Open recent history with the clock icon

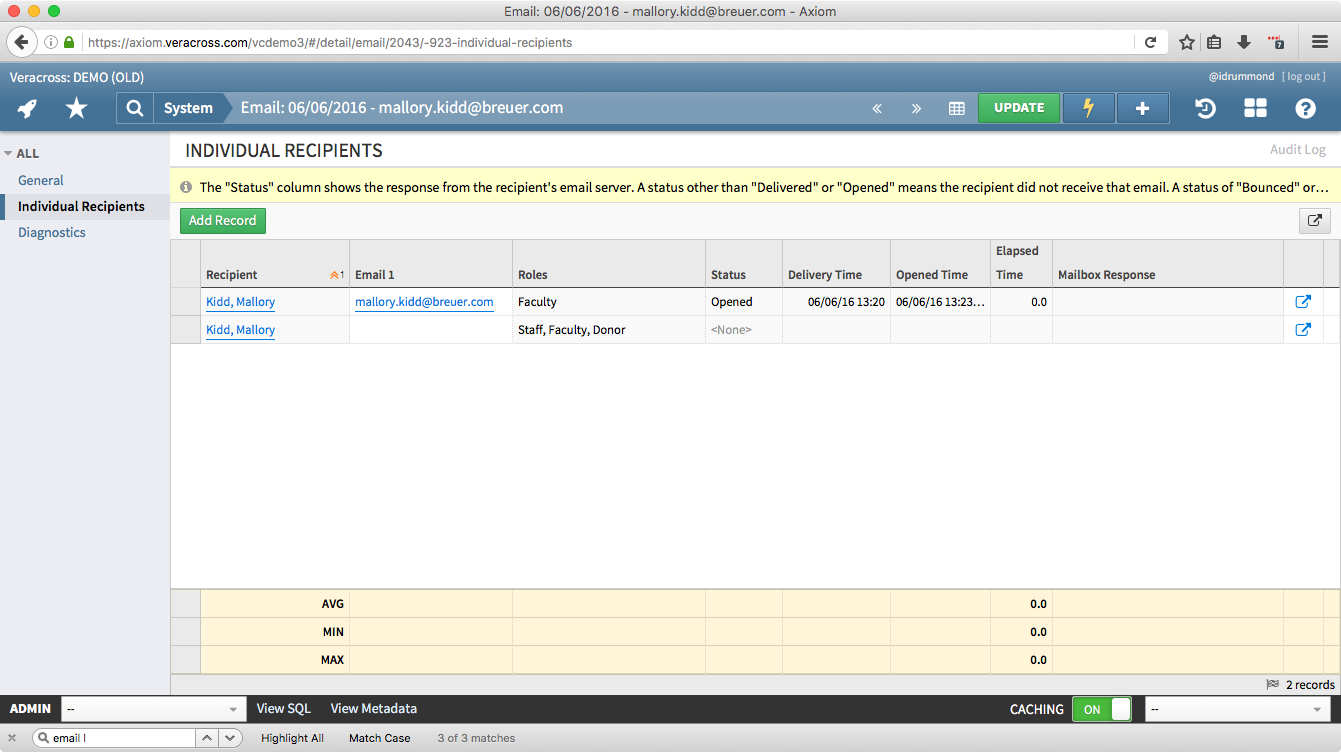pyautogui.click(x=1204, y=108)
